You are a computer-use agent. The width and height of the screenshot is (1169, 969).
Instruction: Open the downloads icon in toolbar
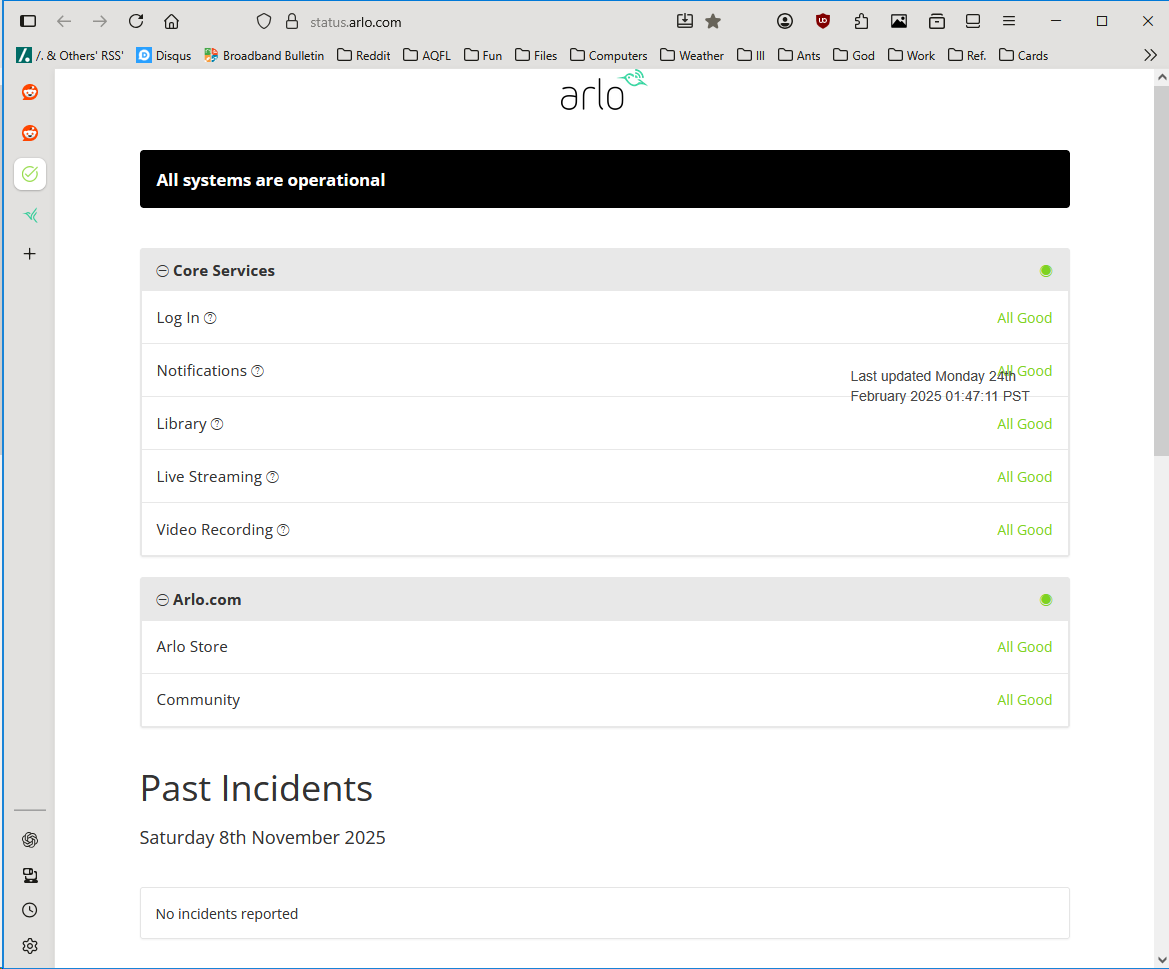[685, 20]
